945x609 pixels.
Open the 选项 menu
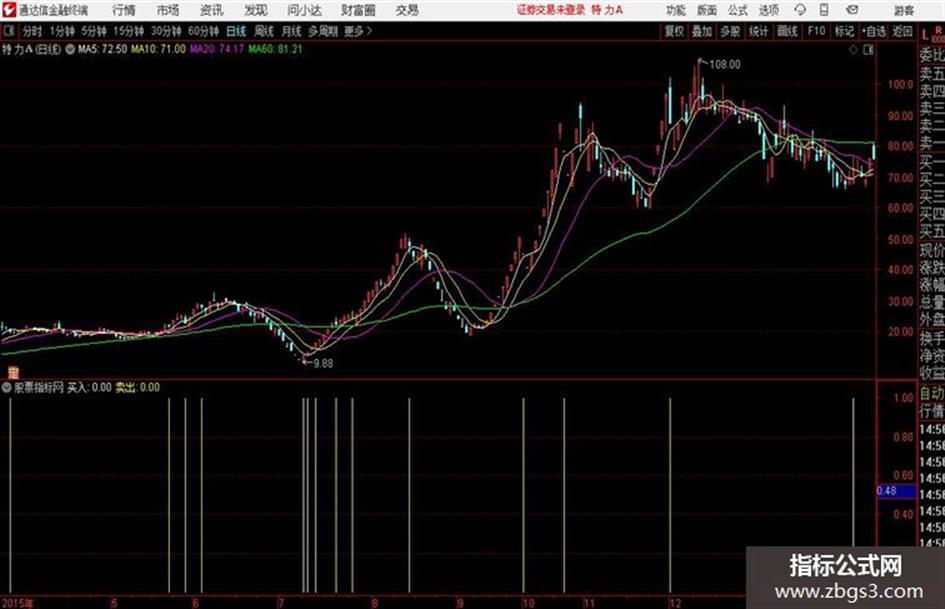pyautogui.click(x=769, y=10)
